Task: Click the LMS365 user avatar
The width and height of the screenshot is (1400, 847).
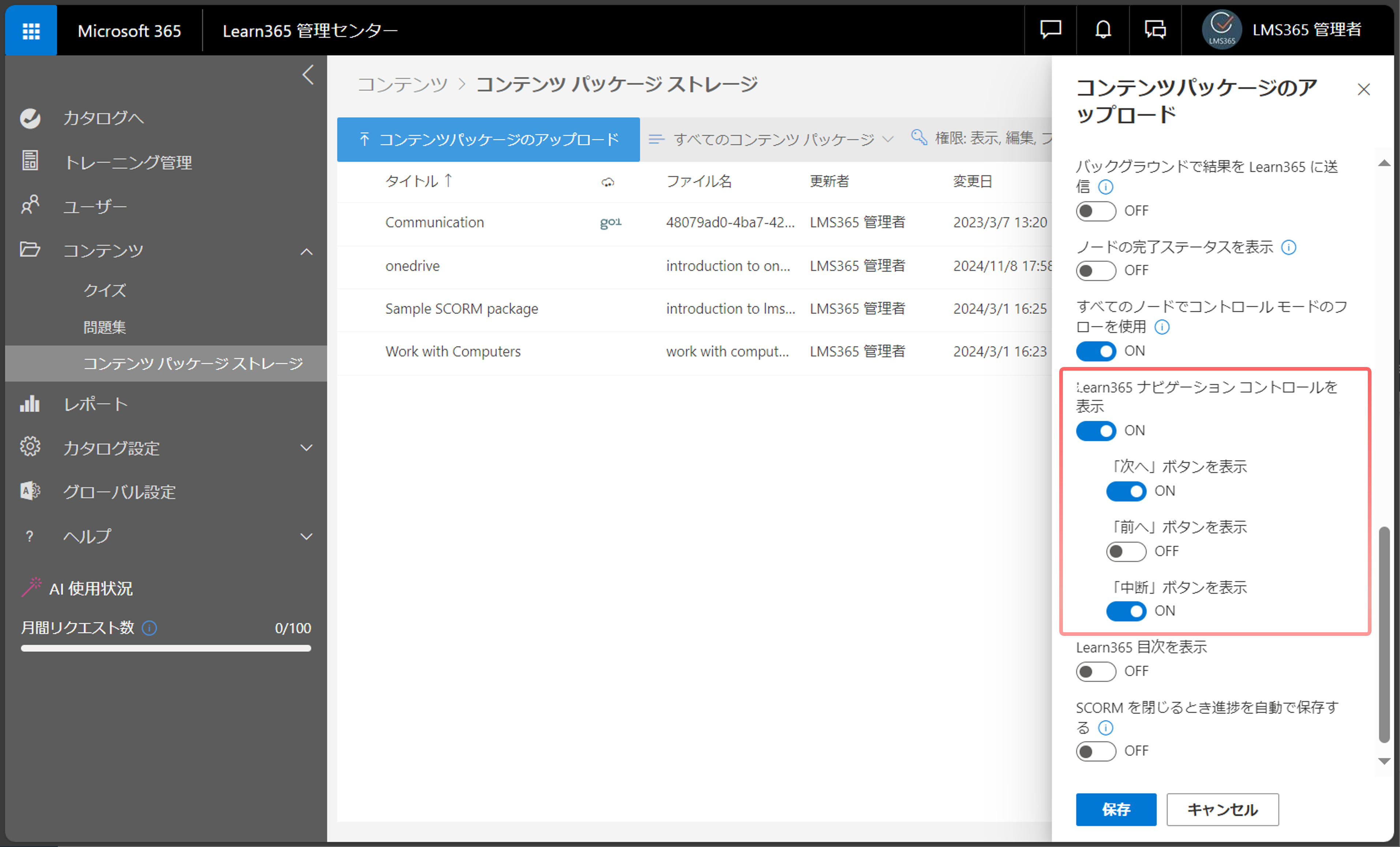Action: [1222, 30]
